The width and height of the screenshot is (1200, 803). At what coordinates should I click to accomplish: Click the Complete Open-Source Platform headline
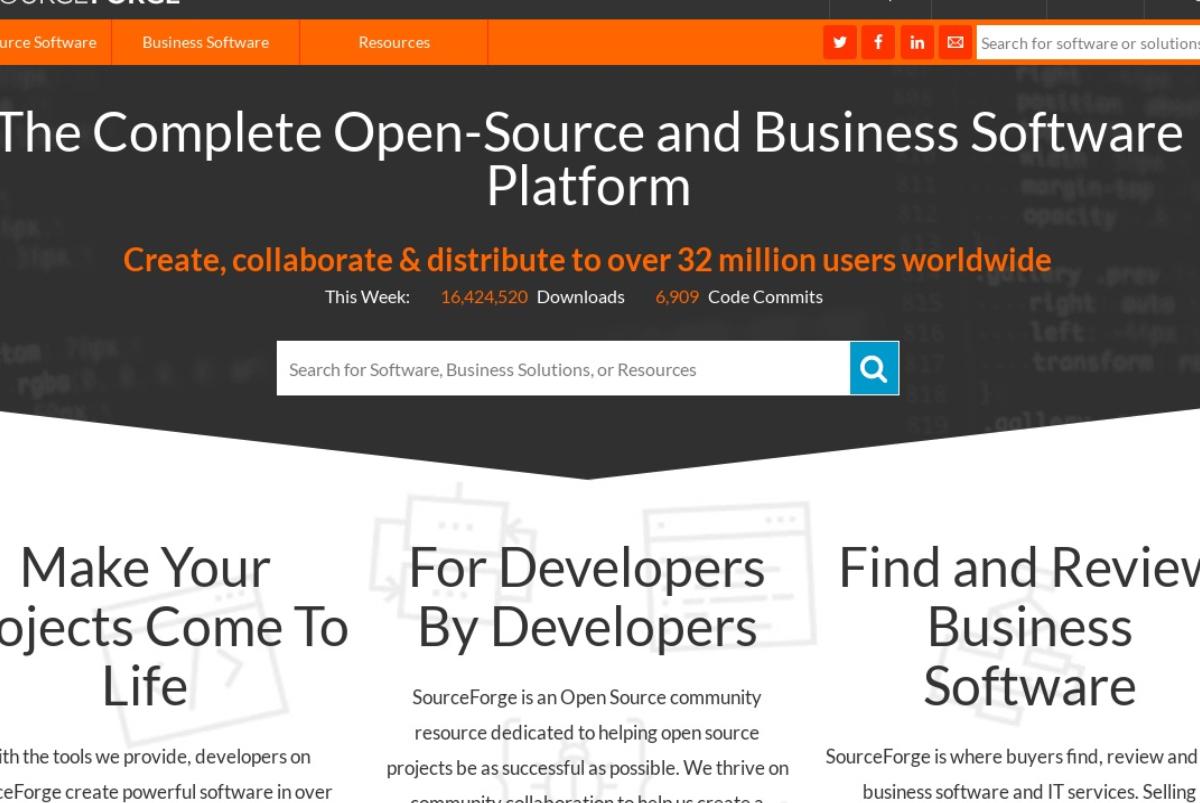pos(590,158)
